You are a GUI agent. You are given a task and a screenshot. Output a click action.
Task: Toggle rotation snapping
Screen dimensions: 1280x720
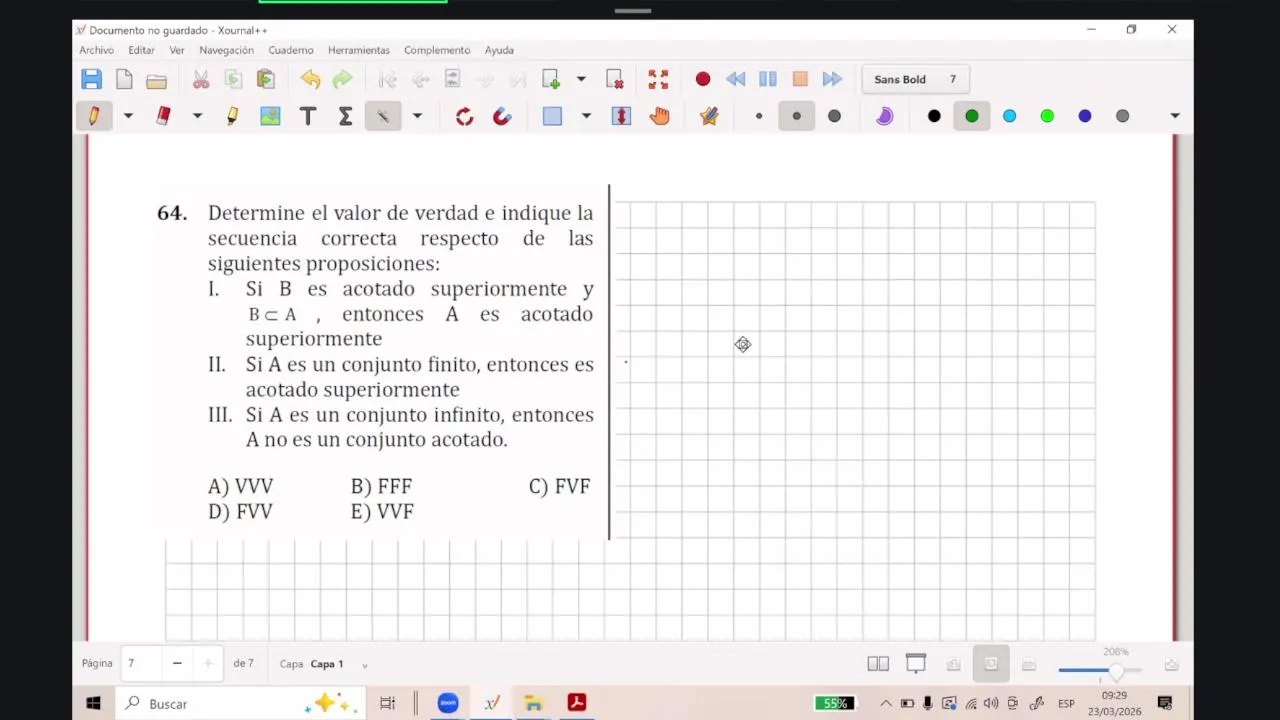click(464, 116)
